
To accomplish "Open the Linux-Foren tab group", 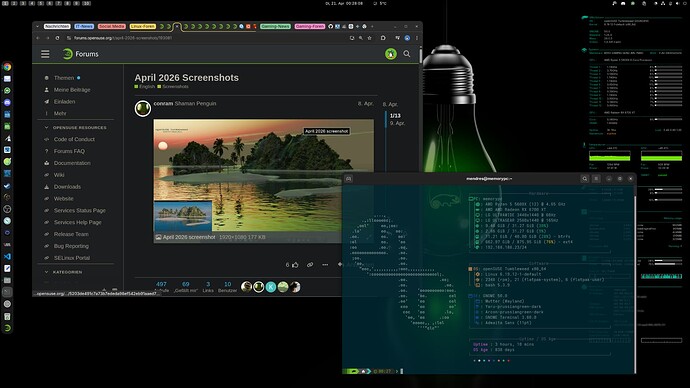I will 143,26.
